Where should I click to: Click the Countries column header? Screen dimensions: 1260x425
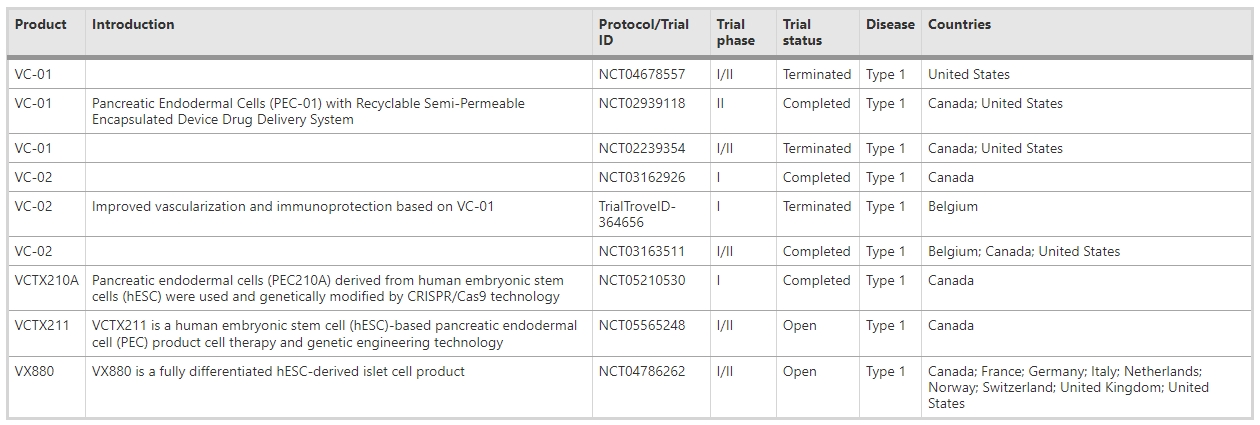point(959,25)
